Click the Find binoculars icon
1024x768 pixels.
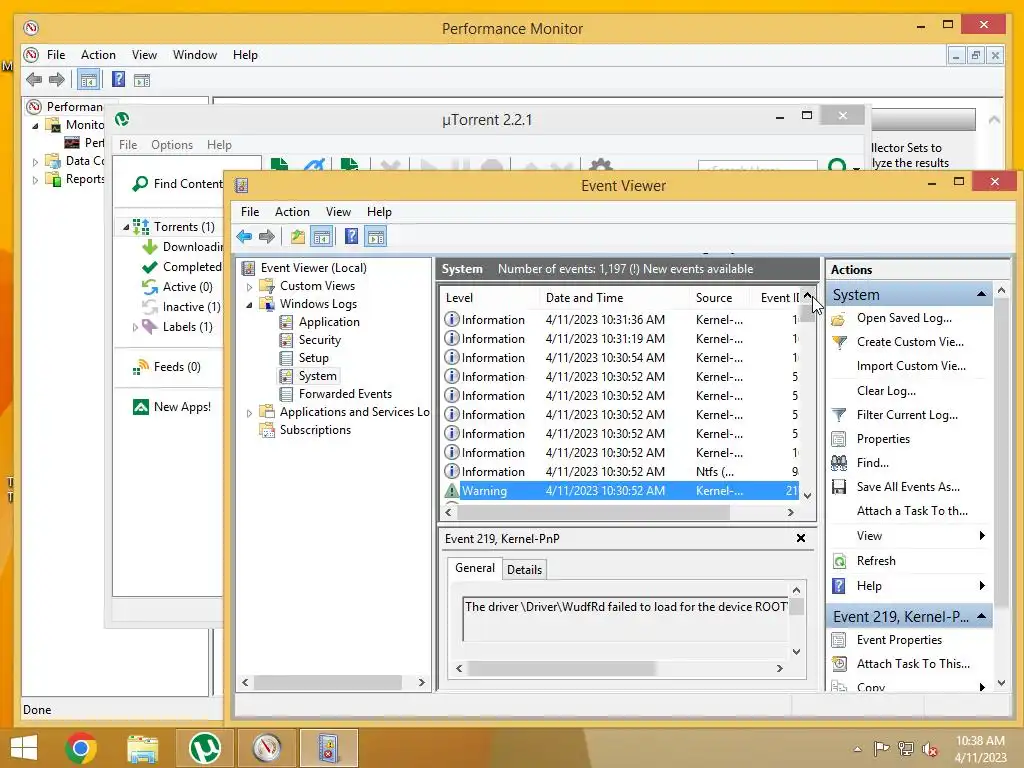click(x=839, y=463)
